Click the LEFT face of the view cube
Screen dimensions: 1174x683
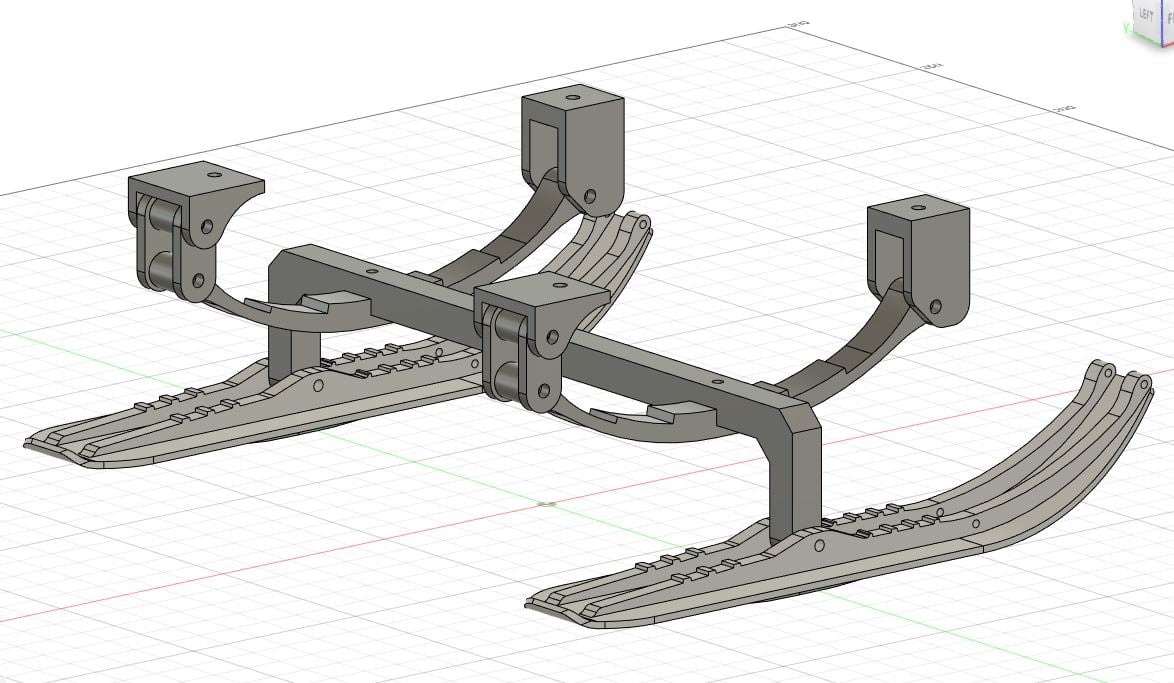(x=1146, y=16)
